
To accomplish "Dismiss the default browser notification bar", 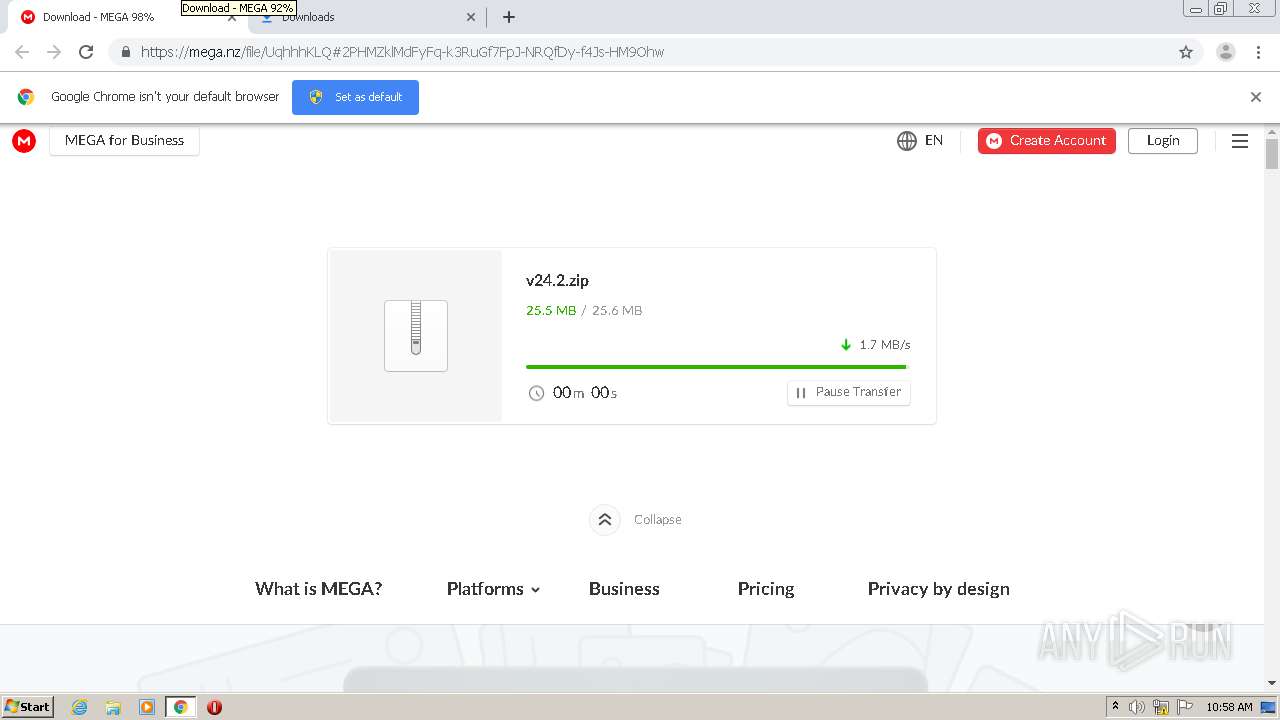I will click(1256, 97).
